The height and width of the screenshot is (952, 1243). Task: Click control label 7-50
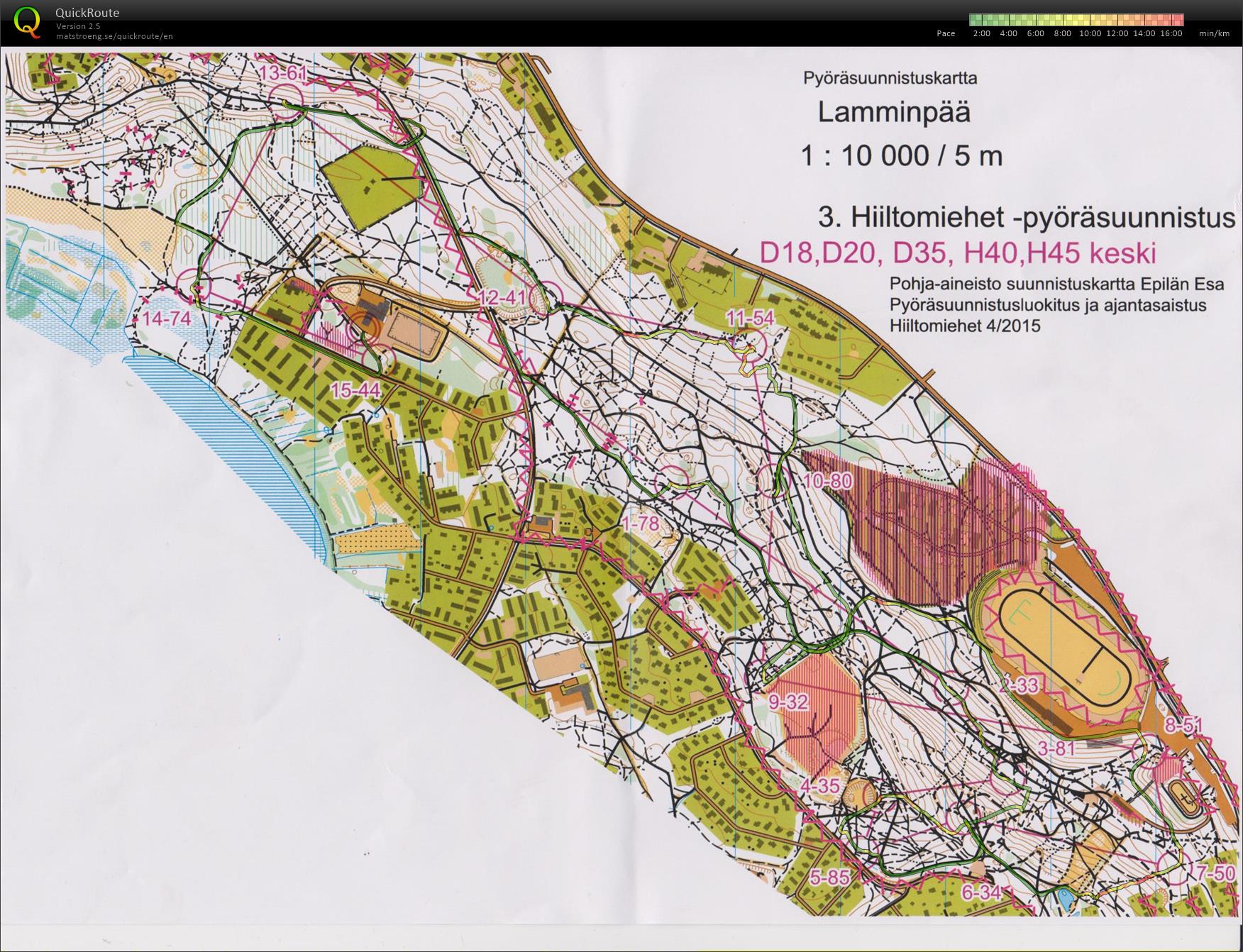1216,873
